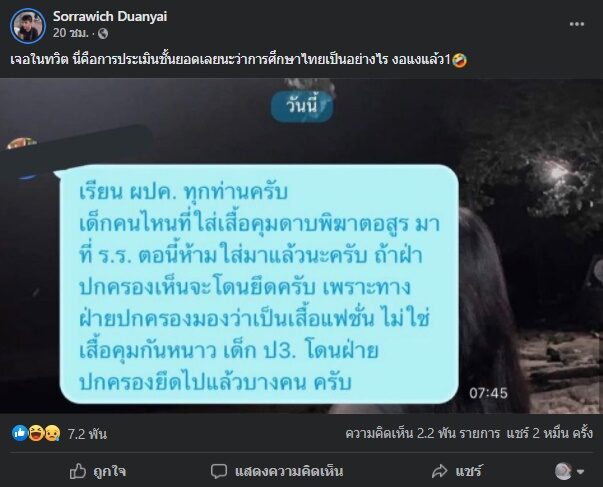The height and width of the screenshot is (487, 603).
Task: Click the sad reaction icon
Action: pos(52,434)
